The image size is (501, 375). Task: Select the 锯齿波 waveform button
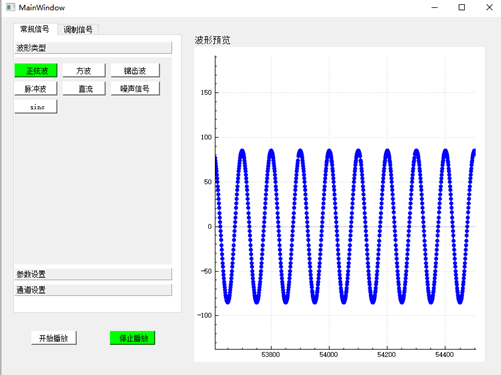tap(135, 71)
